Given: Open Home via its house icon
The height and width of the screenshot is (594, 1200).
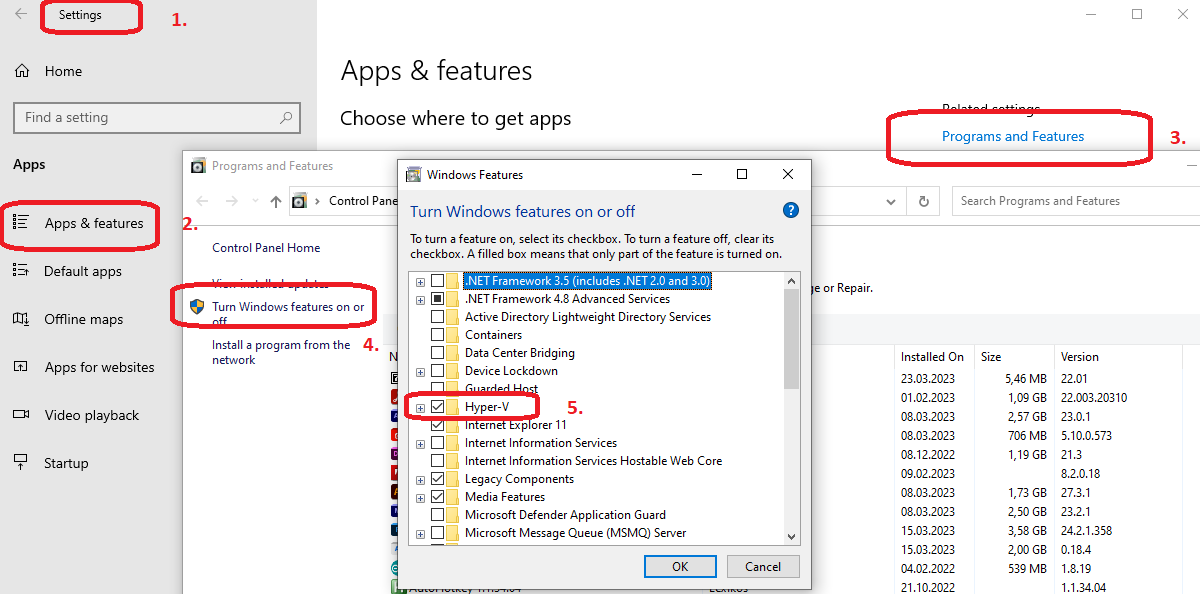Looking at the screenshot, I should (22, 71).
